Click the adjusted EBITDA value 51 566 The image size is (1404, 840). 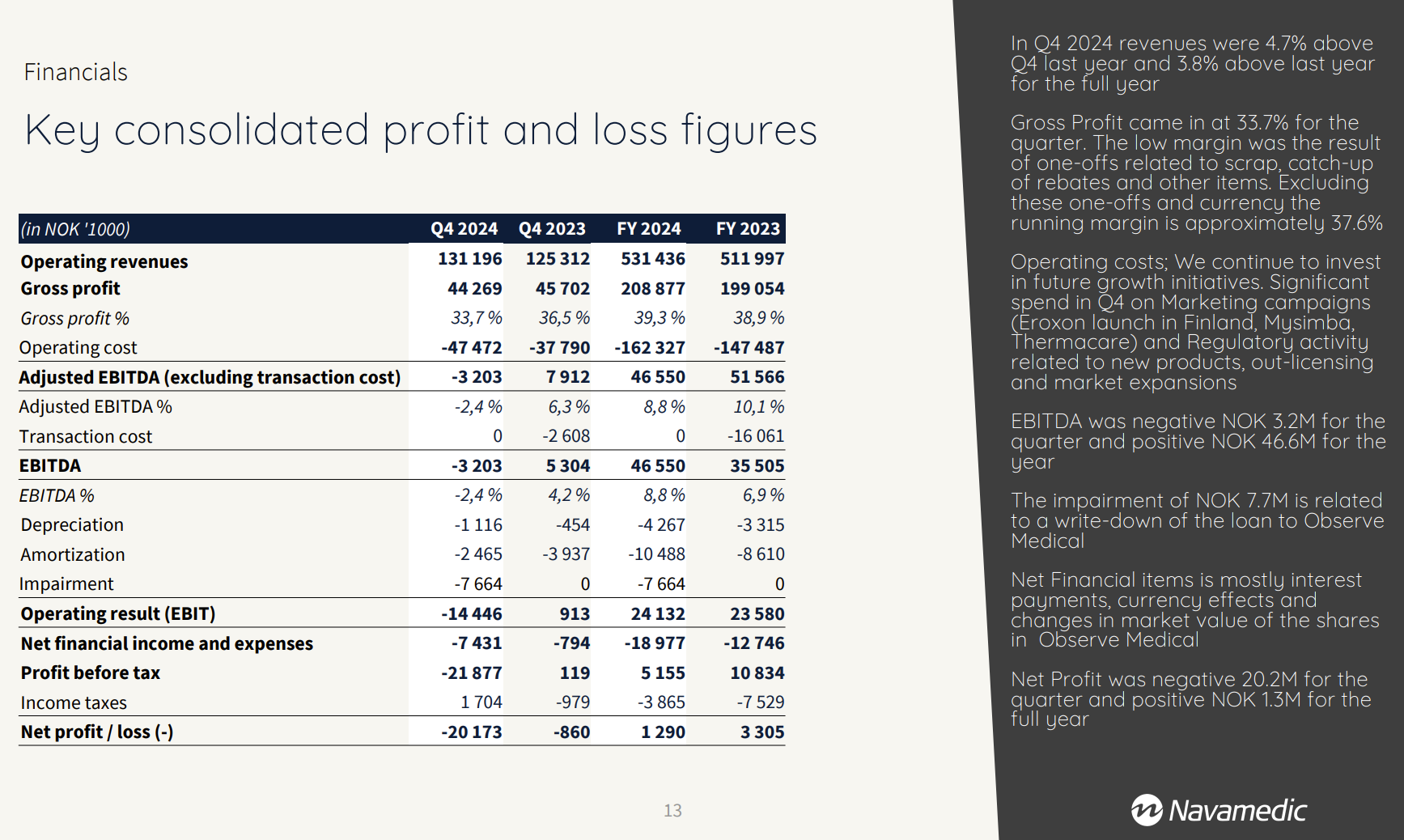tap(757, 377)
